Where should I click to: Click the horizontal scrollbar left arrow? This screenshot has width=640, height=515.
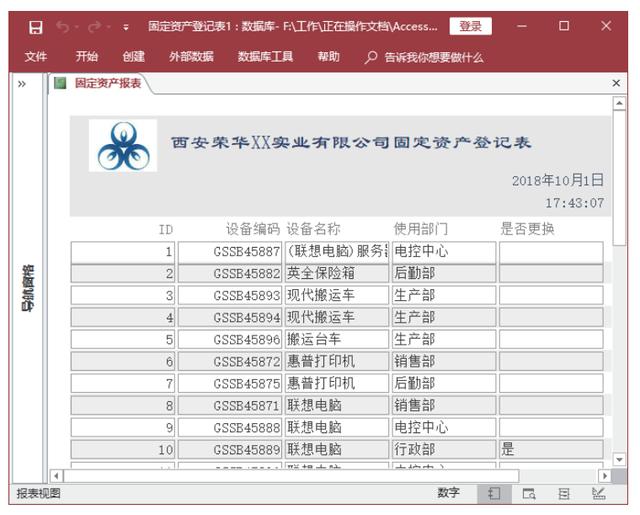[56, 476]
